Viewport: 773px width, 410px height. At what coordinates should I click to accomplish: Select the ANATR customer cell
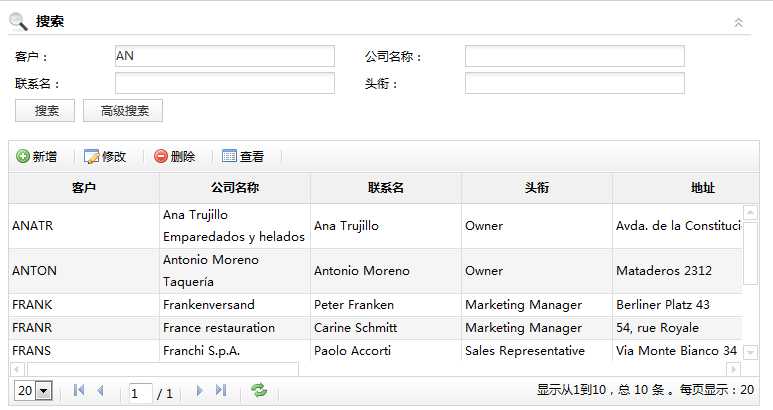84,226
